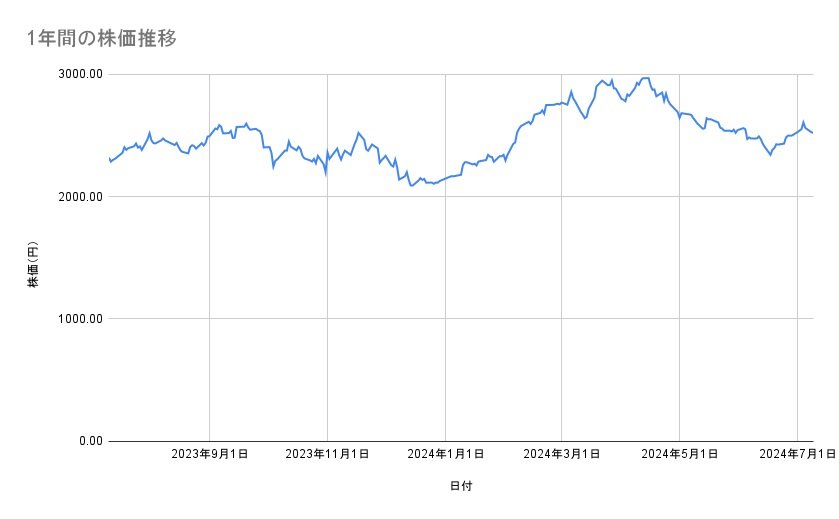Click where line crosses 2024年3月1日 gridline
839x519 pixels.
point(561,103)
